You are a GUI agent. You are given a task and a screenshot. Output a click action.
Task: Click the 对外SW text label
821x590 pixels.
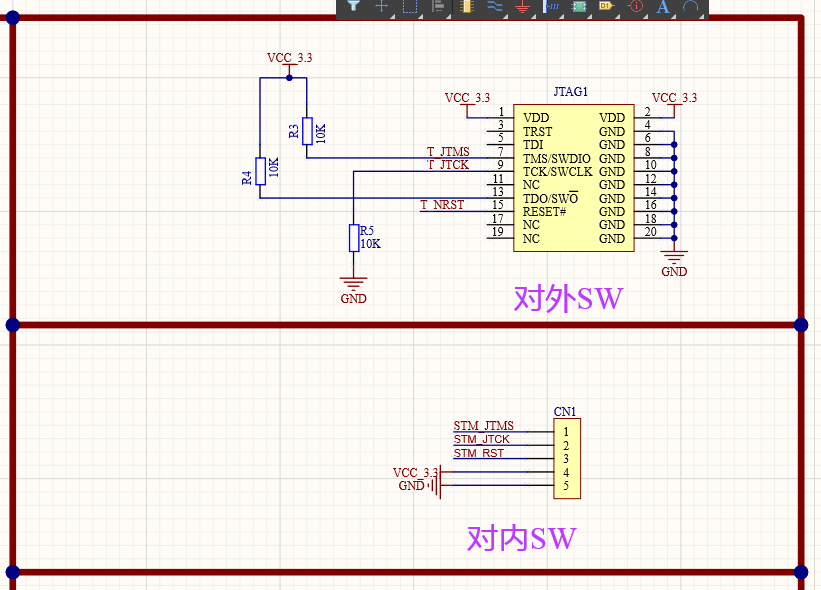567,297
